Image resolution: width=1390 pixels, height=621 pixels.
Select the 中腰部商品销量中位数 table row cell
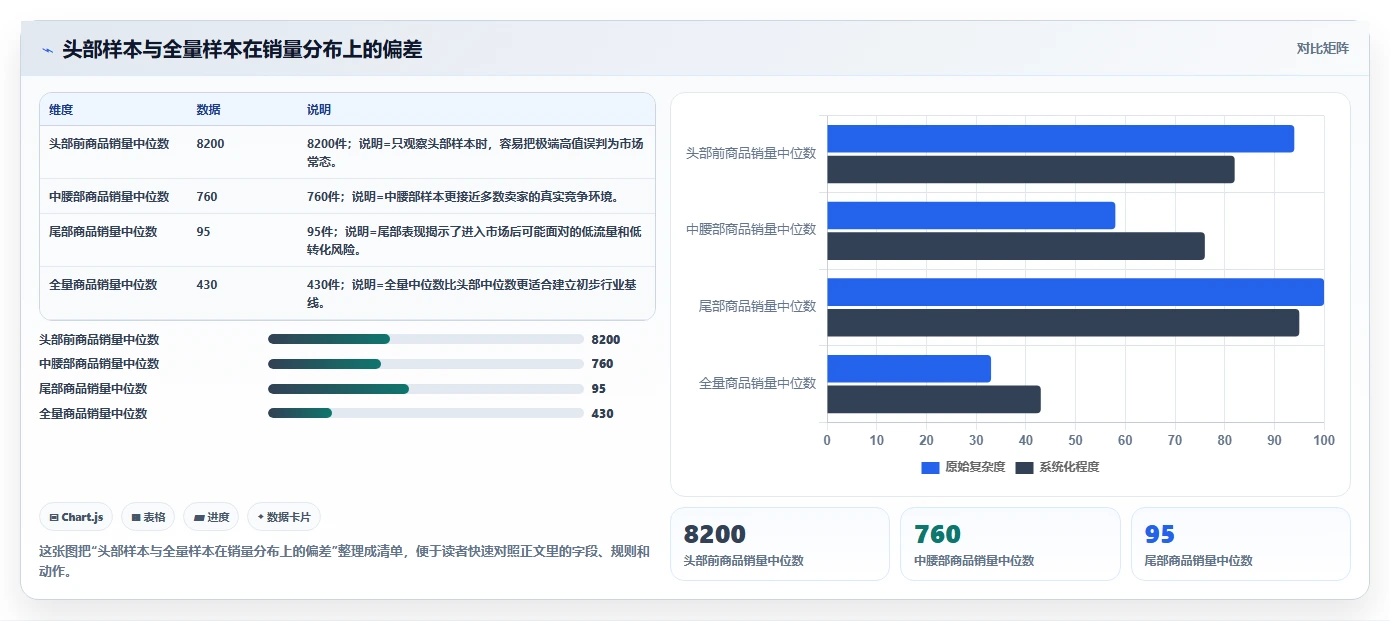pos(109,197)
